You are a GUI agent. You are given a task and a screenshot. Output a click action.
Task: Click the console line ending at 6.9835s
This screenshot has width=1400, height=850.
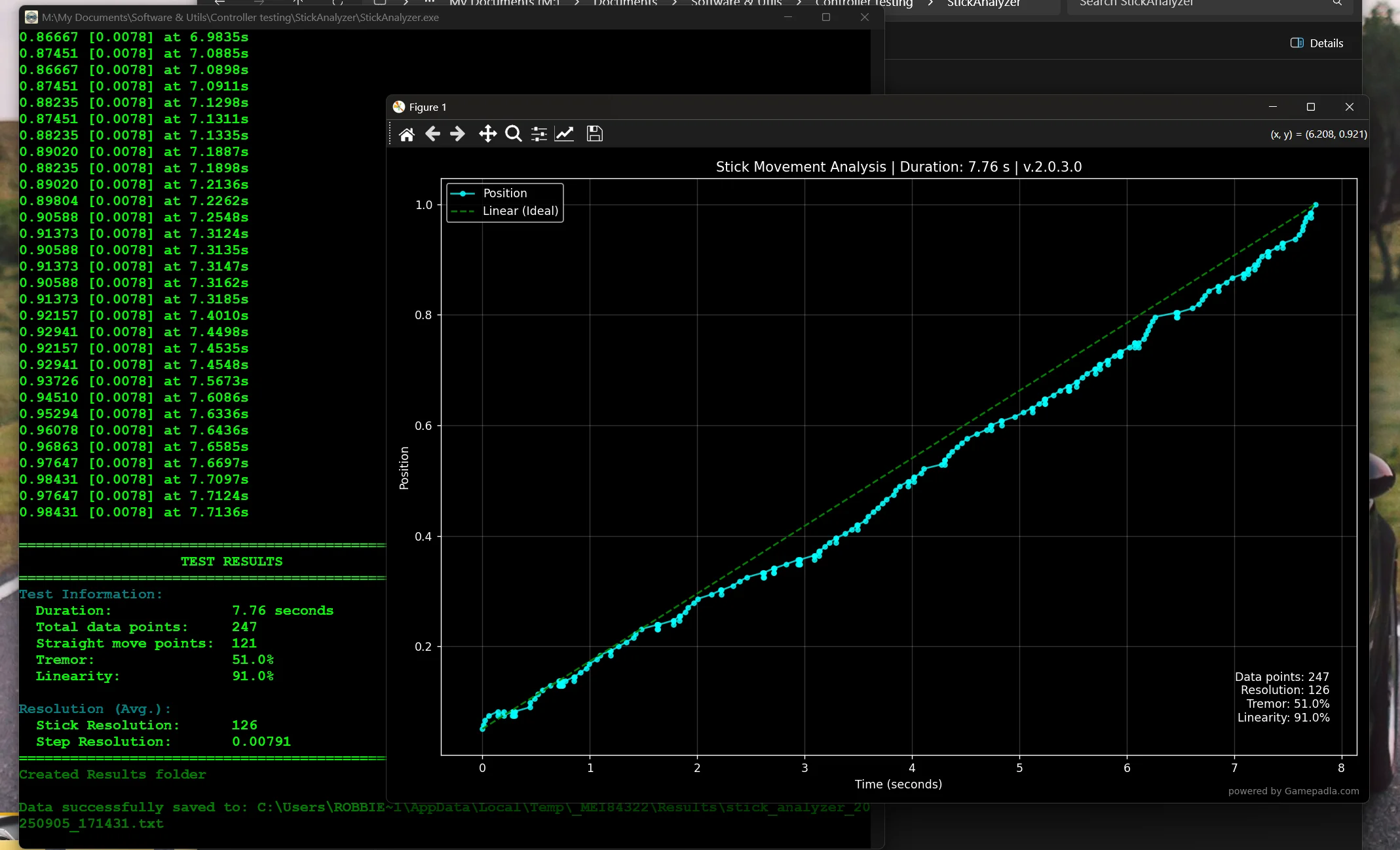(134, 37)
